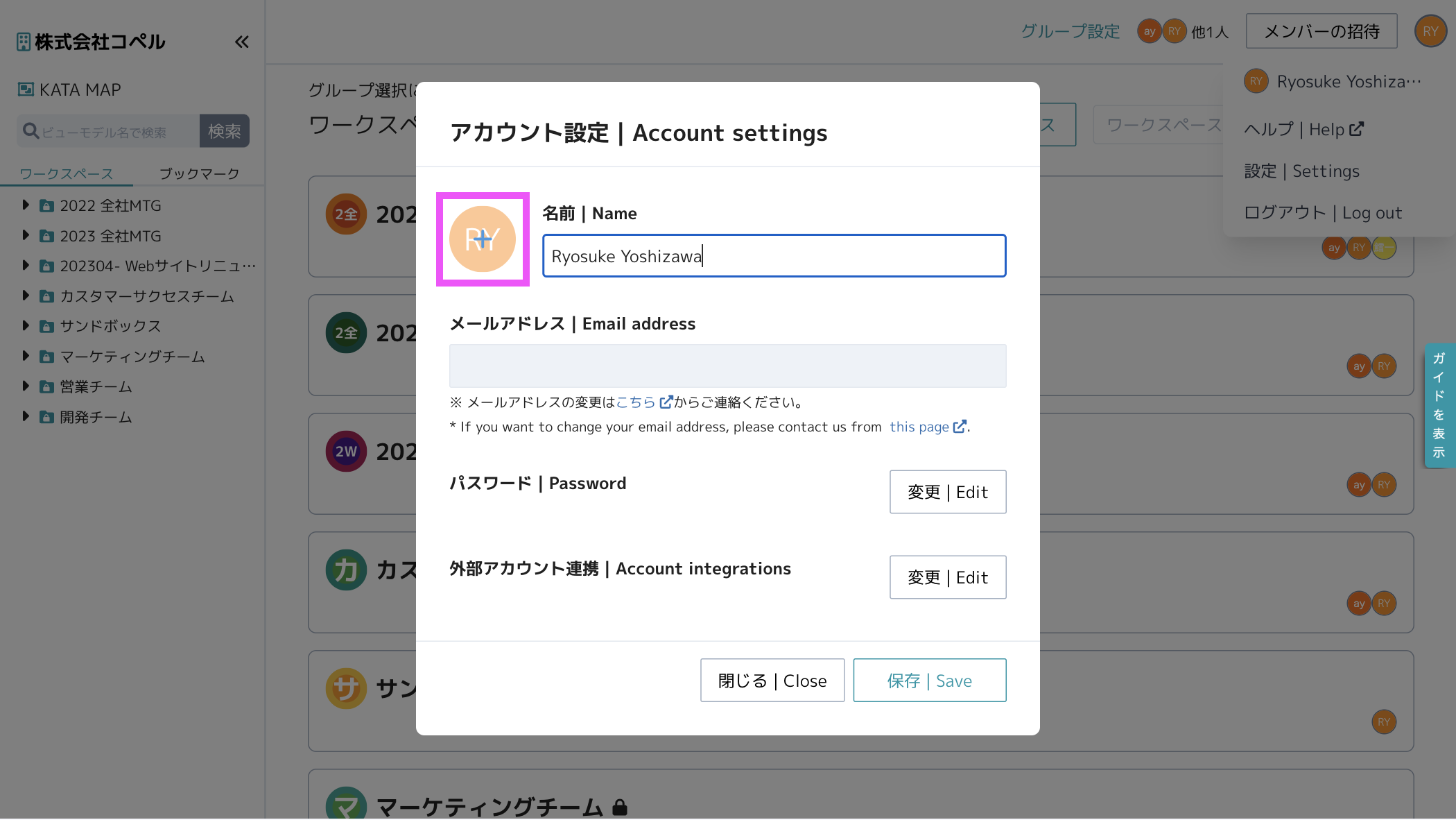1456x820 pixels.
Task: Click メンバーの招待 button
Action: point(1321,31)
